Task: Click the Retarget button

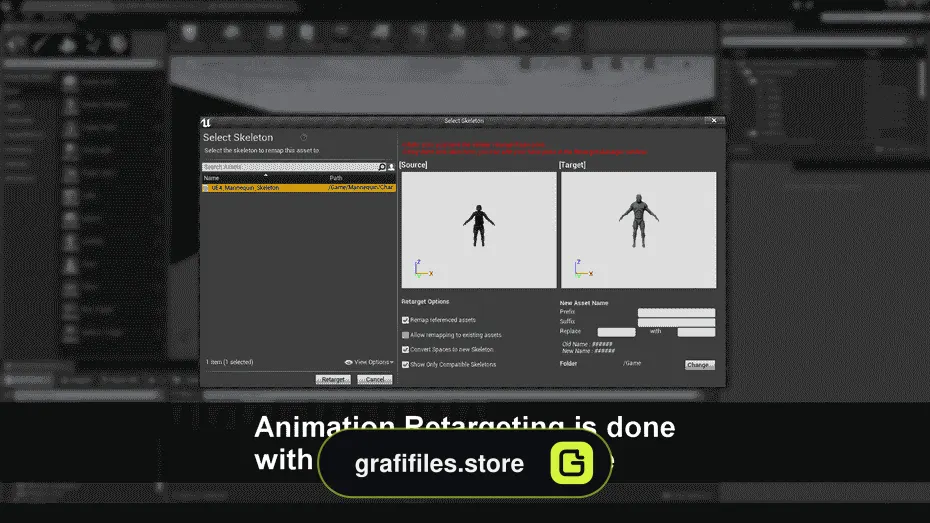Action: pos(333,380)
